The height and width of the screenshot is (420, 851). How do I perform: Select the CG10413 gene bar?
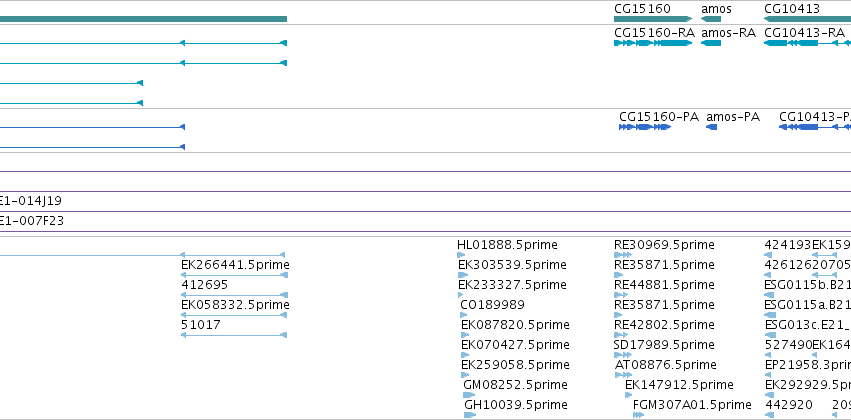tap(807, 19)
